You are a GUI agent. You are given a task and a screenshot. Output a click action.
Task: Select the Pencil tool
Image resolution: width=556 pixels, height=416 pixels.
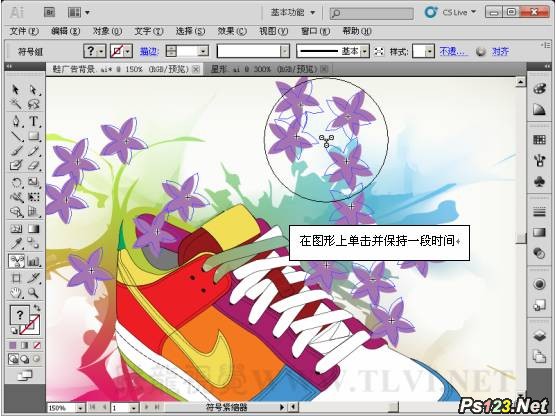click(34, 150)
